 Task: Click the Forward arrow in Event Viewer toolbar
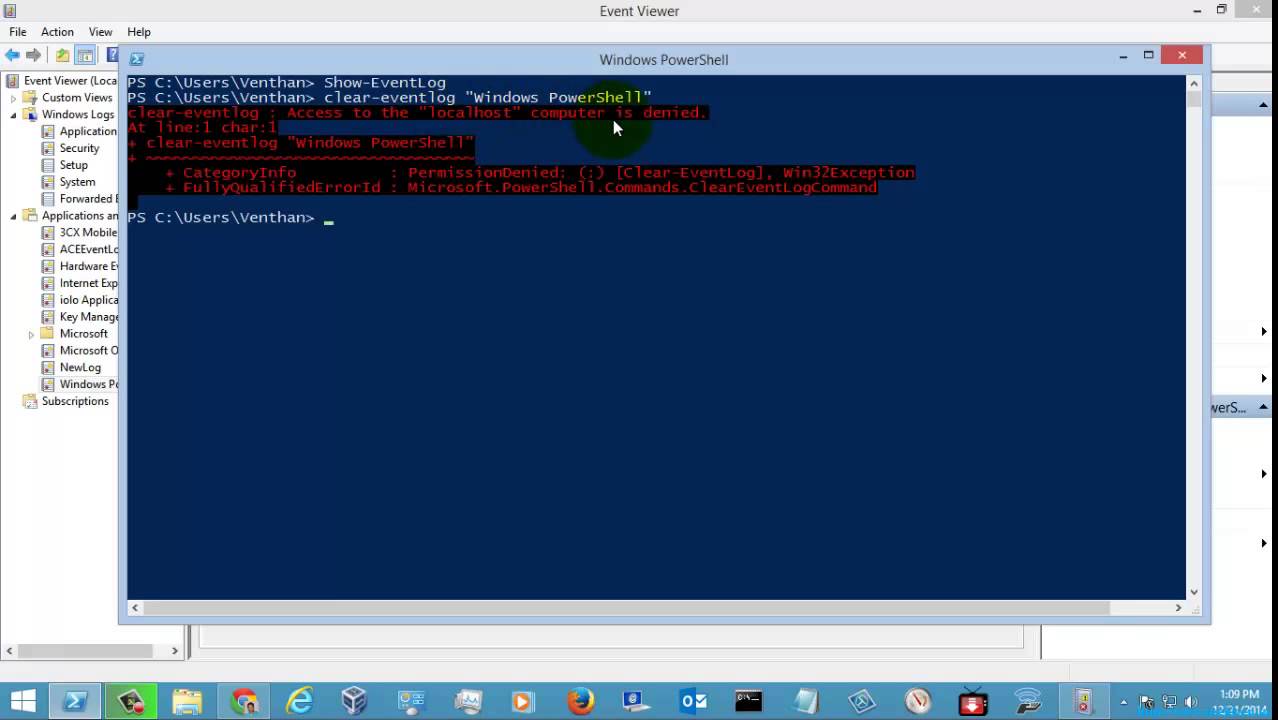[x=34, y=55]
